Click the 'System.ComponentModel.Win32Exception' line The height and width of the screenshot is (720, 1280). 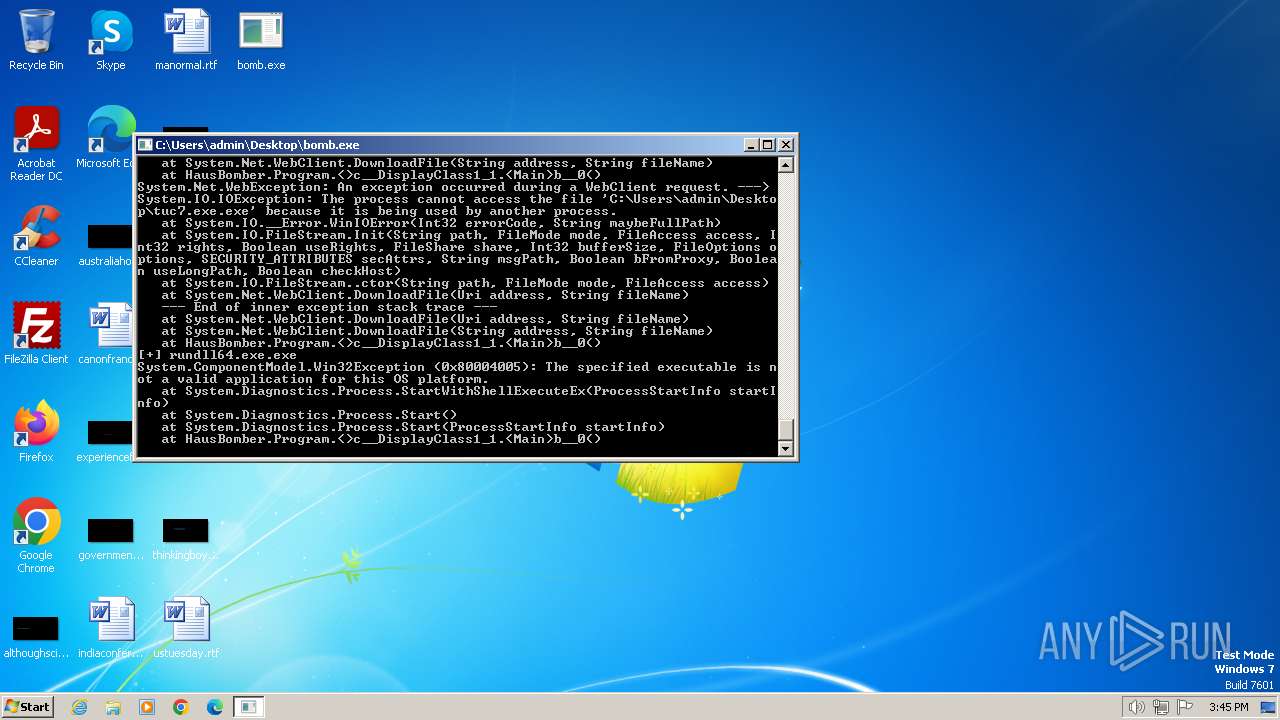click(457, 367)
